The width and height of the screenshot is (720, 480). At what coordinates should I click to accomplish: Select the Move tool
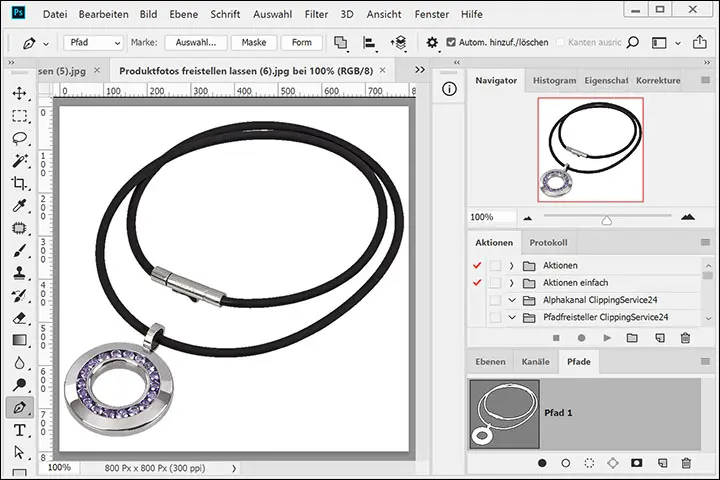19,93
